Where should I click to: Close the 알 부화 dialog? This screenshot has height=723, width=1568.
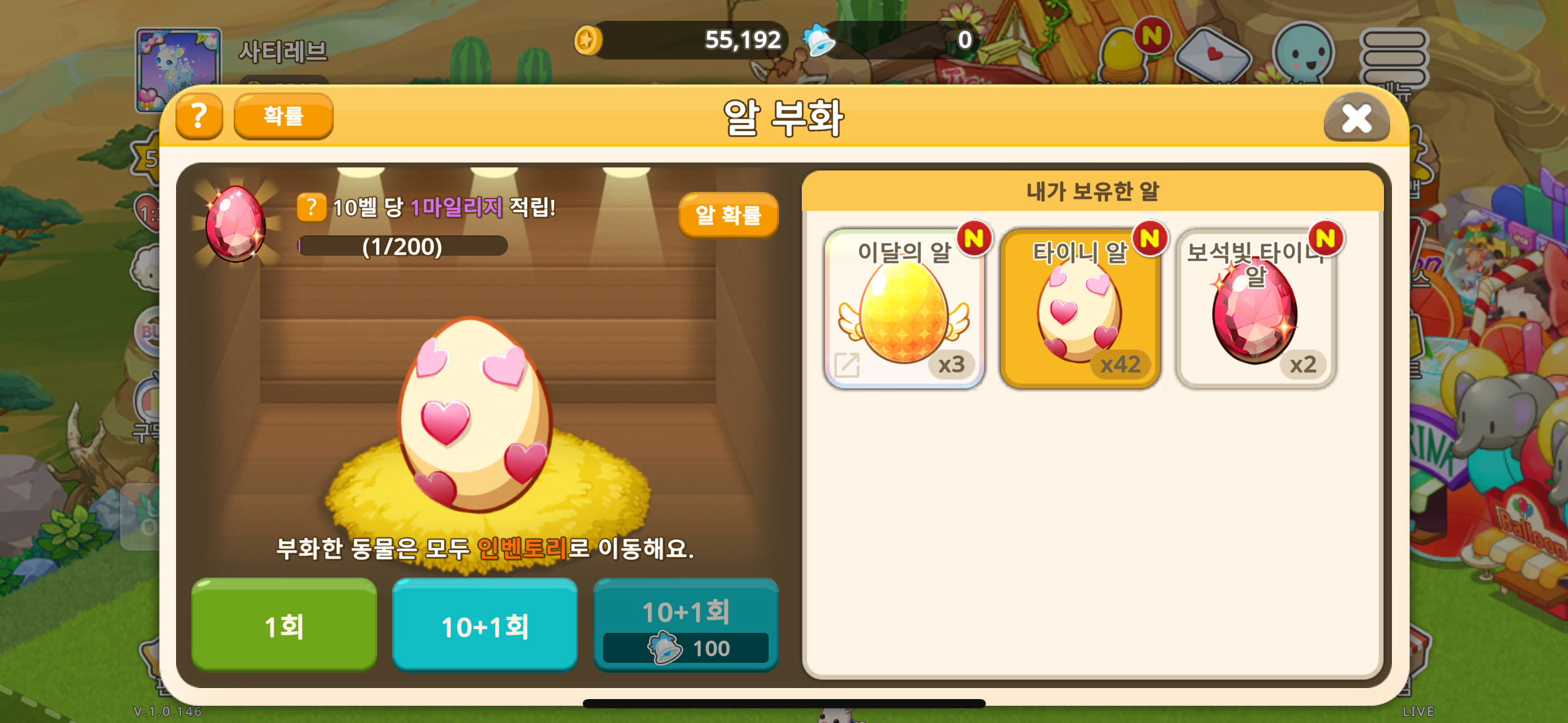click(x=1356, y=118)
